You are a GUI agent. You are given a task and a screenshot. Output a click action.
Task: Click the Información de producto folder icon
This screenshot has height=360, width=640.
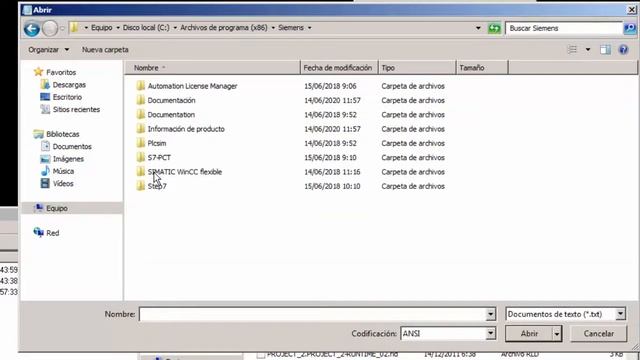(x=140, y=129)
